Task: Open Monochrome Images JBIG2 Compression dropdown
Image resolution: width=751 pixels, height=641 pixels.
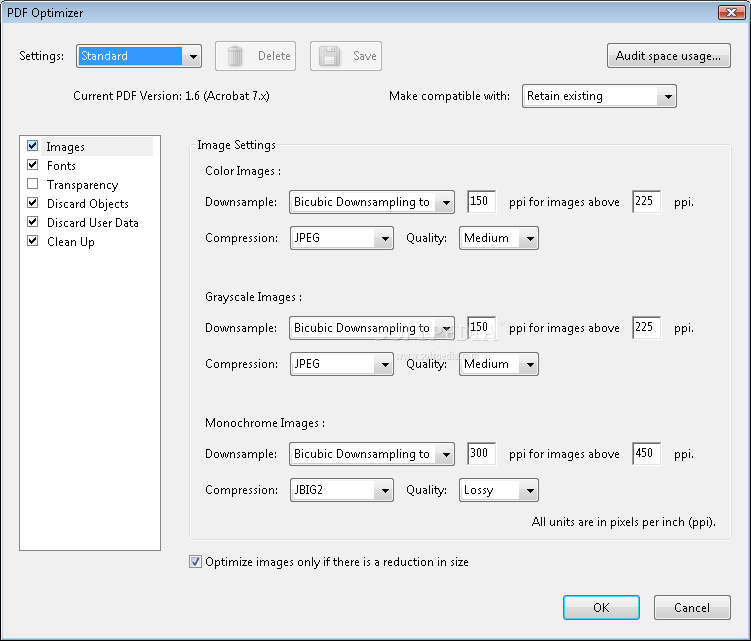Action: [341, 490]
